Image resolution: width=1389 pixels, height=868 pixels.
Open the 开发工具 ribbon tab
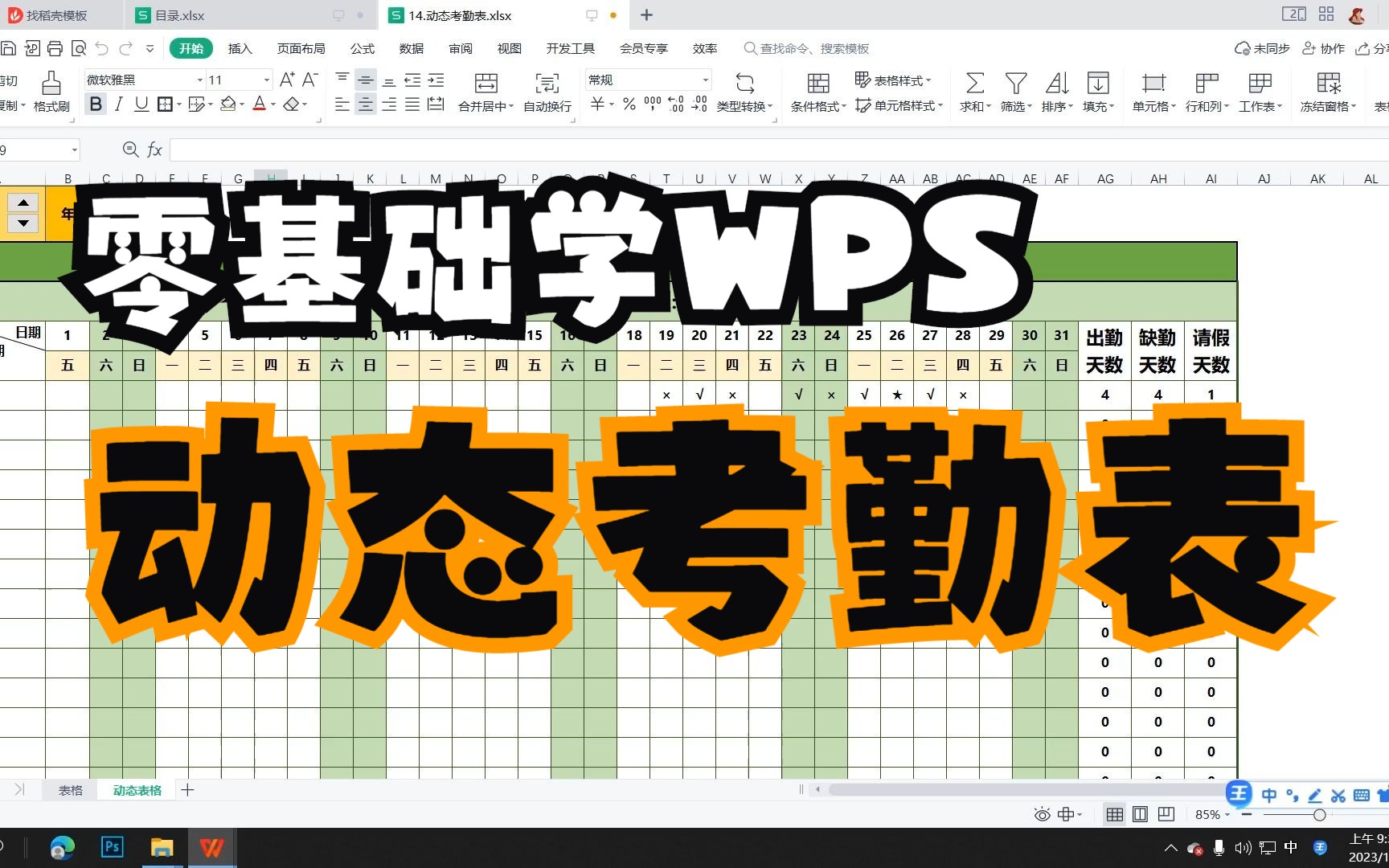(x=570, y=48)
